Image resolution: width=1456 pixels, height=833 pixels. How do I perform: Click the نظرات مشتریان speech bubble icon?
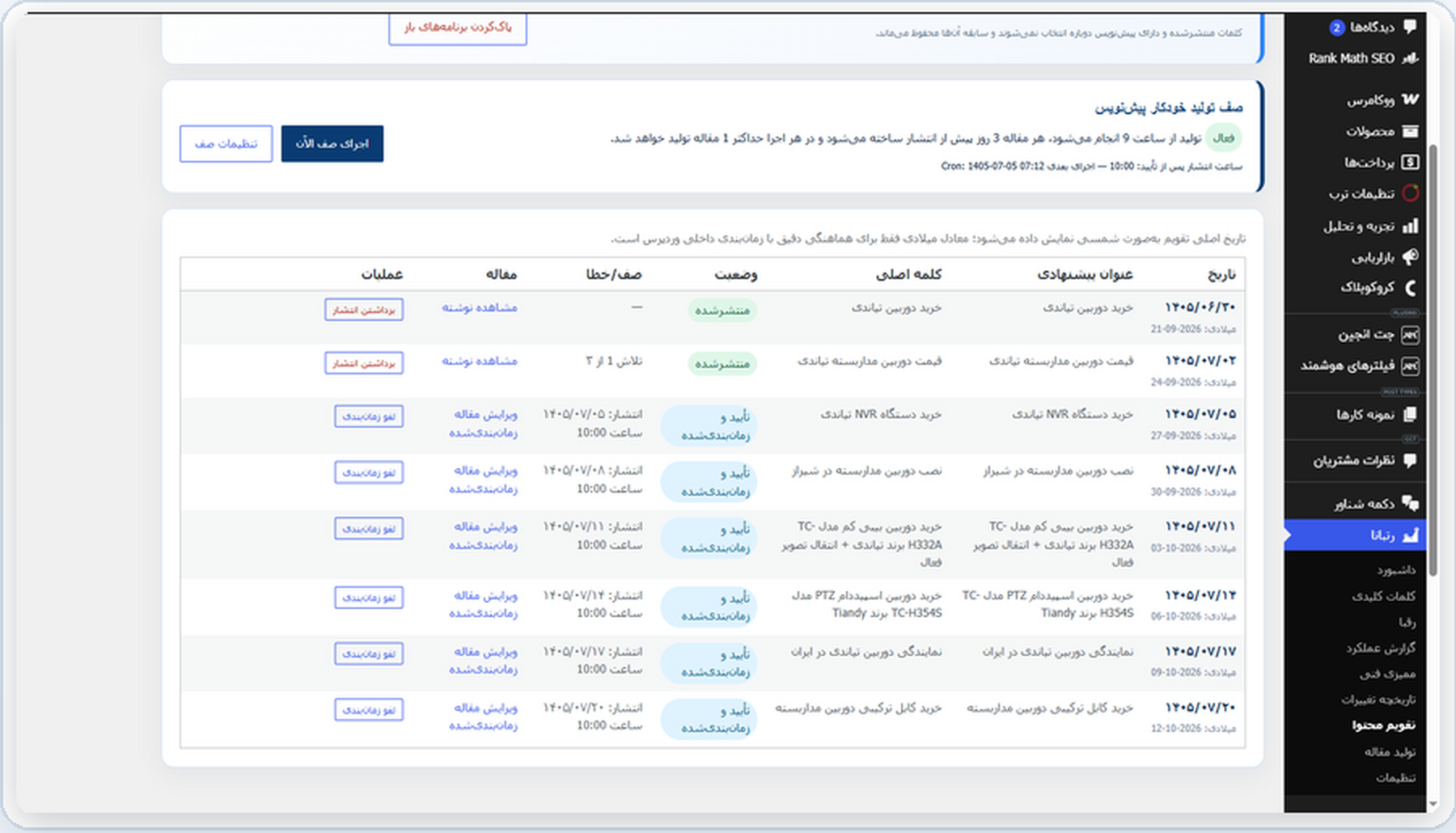1410,460
